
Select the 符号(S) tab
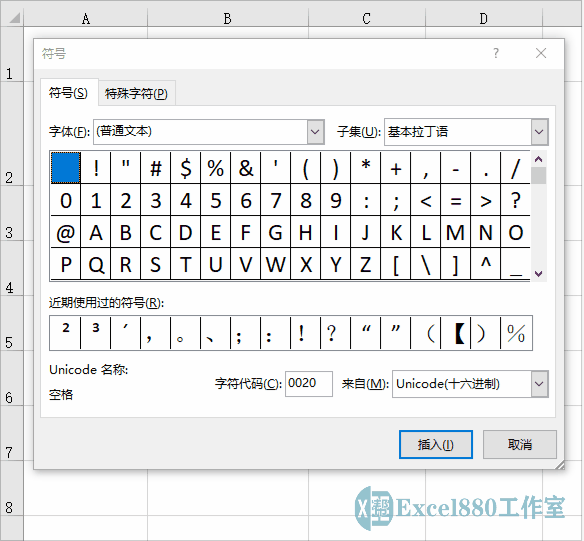pos(69,92)
